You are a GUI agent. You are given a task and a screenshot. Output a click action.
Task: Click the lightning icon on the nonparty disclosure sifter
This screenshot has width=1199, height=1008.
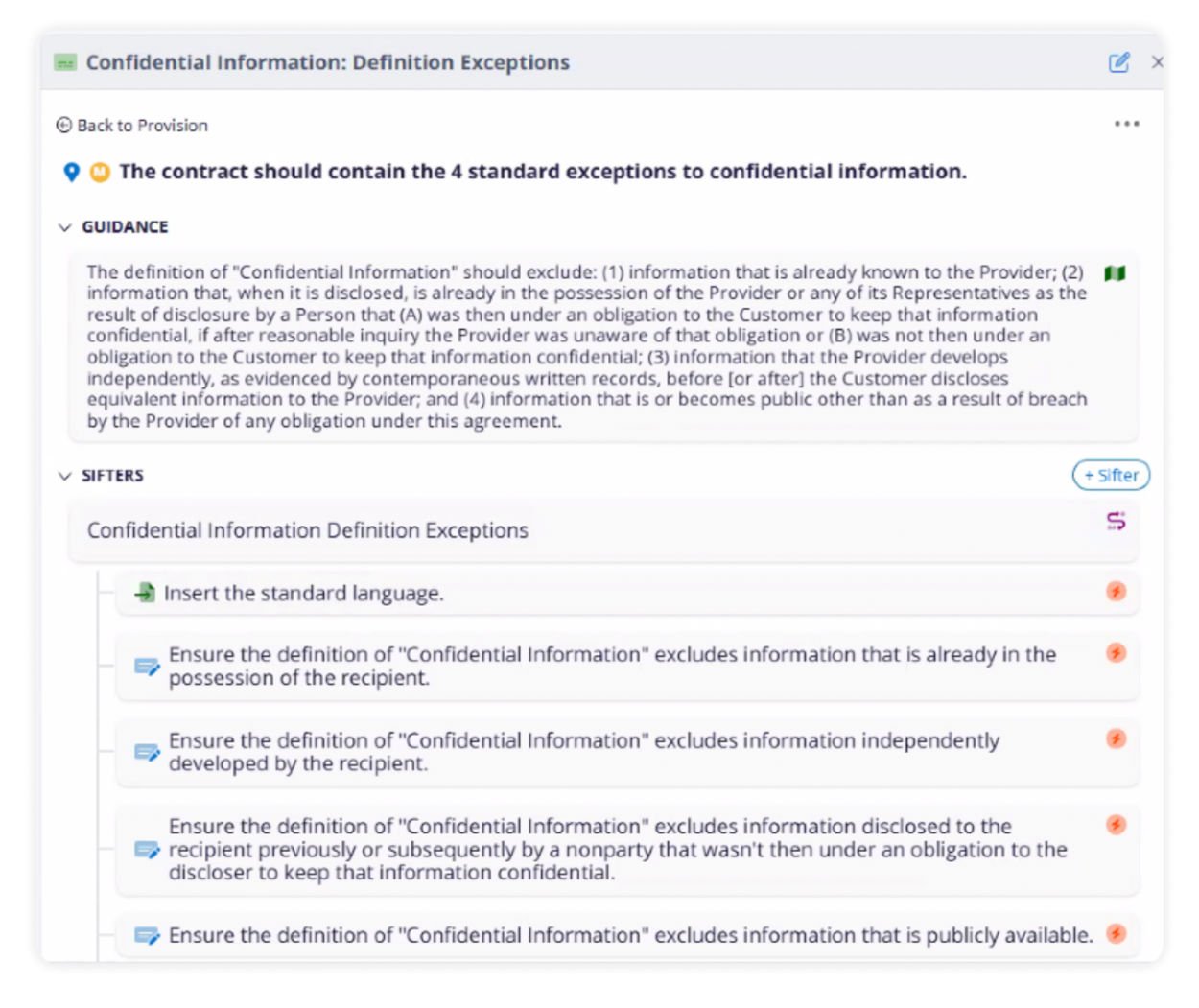(x=1116, y=822)
